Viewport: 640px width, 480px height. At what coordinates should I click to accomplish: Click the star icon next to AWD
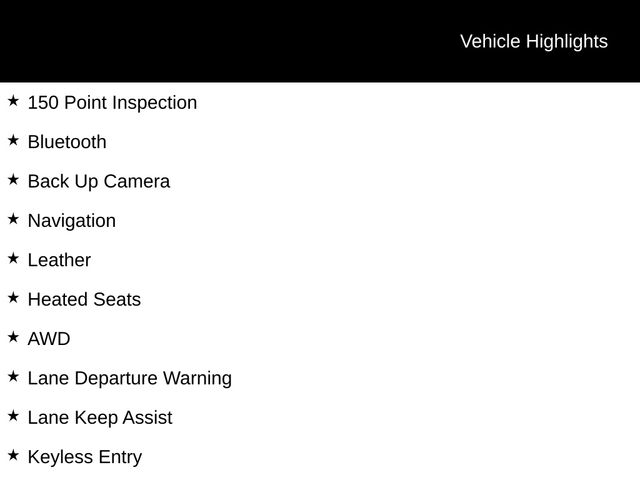(x=13, y=337)
